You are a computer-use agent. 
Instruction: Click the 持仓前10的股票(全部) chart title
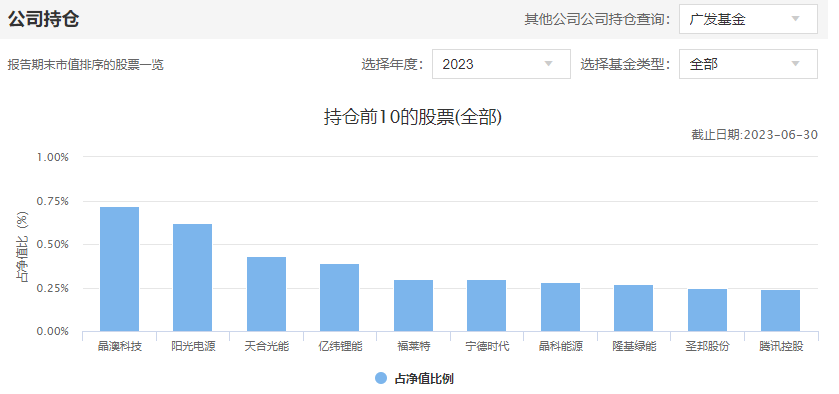click(413, 117)
